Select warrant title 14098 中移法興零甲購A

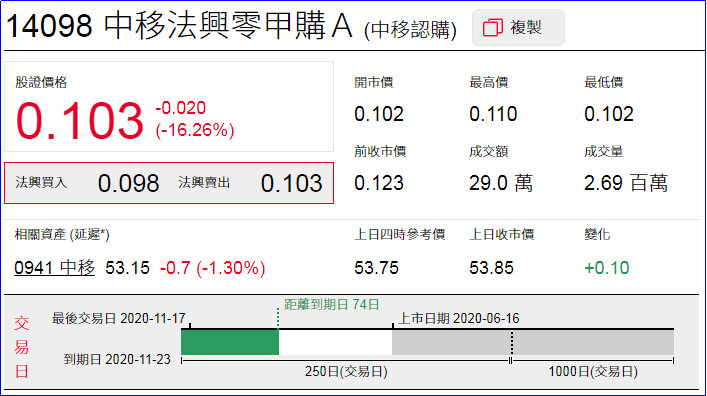pos(179,26)
